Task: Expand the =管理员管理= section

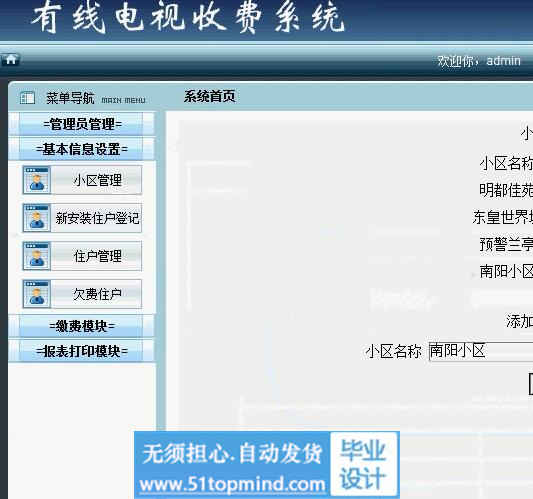Action: 82,124
